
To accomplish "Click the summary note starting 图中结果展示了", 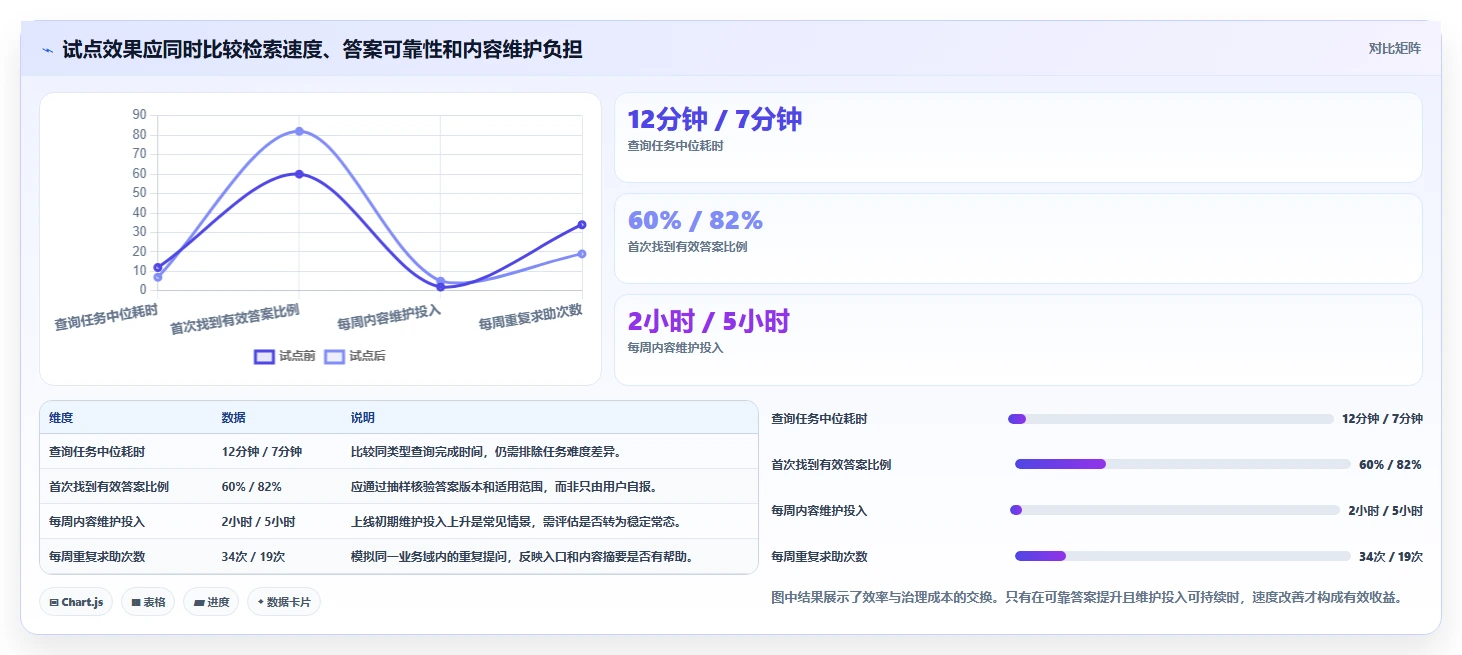I will pos(1087,597).
